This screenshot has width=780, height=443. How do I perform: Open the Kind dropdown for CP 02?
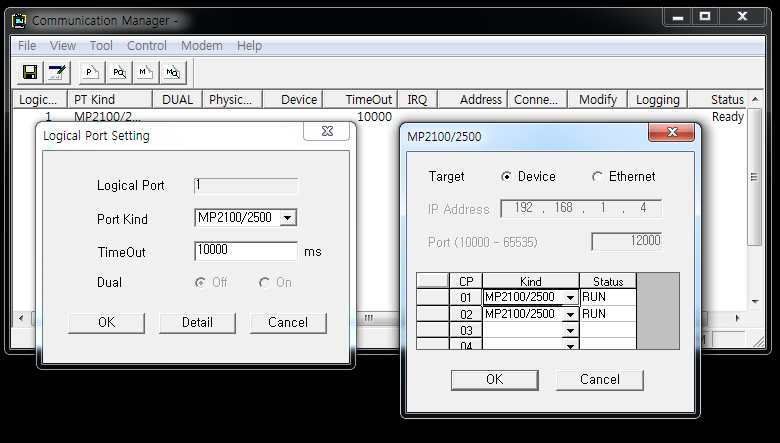pyautogui.click(x=570, y=314)
